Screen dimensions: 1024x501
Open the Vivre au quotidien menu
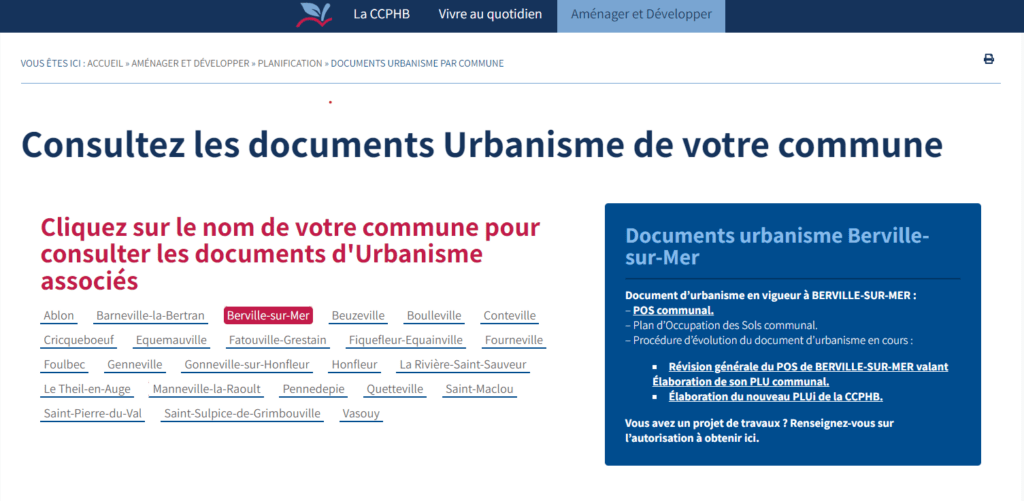490,14
